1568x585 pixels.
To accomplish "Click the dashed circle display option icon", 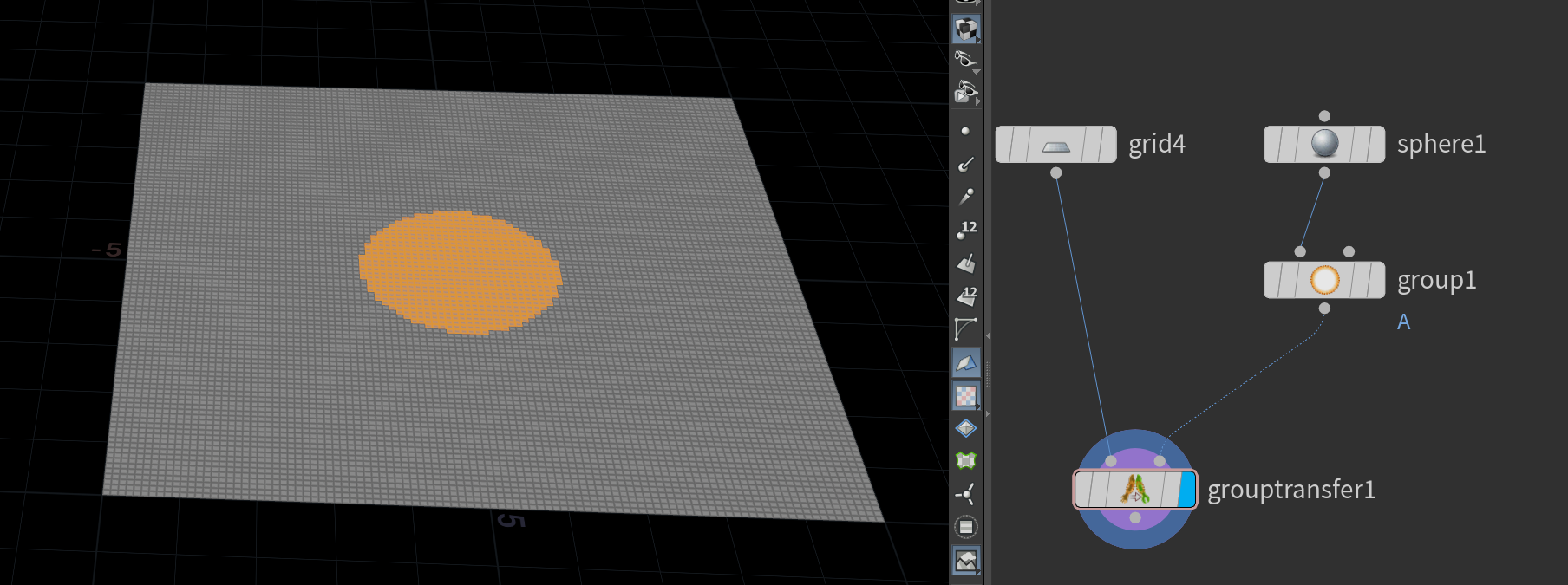I will click(x=966, y=527).
